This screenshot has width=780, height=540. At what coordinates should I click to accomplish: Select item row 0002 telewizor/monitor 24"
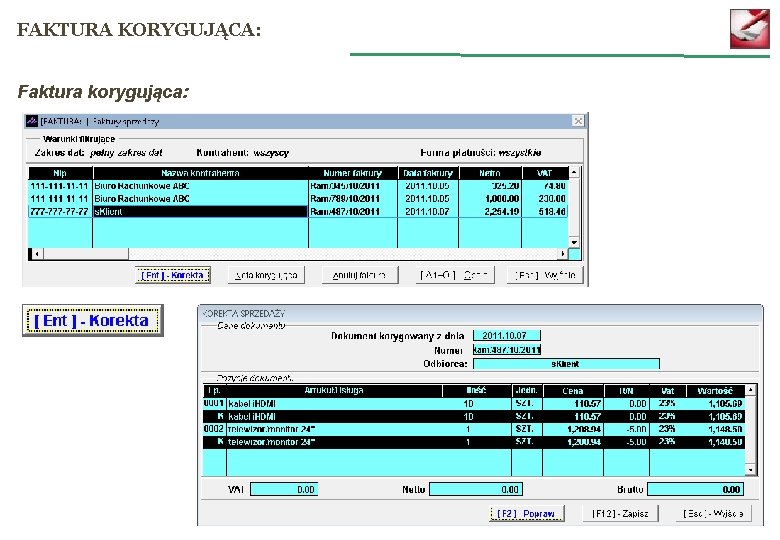coord(474,429)
